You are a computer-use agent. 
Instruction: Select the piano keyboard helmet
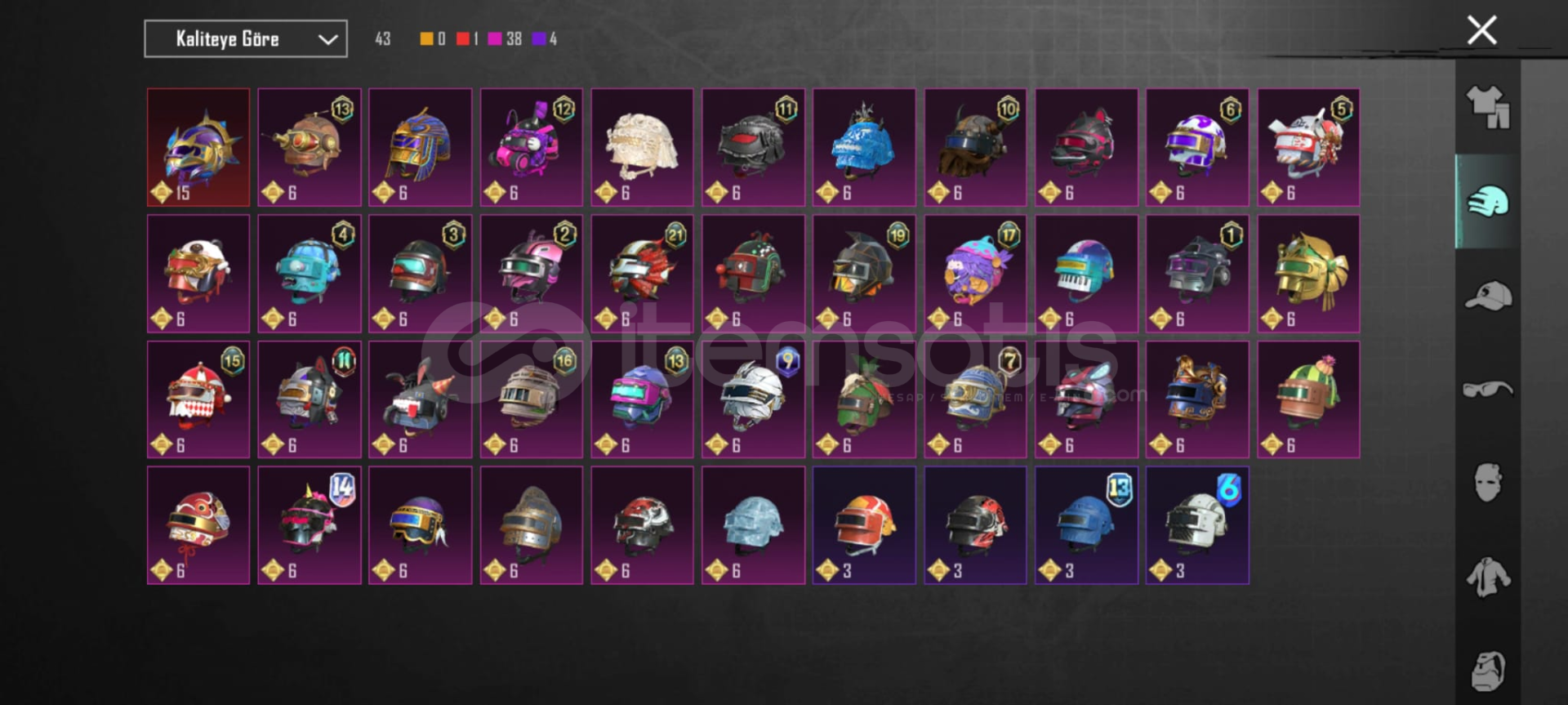pos(1086,274)
